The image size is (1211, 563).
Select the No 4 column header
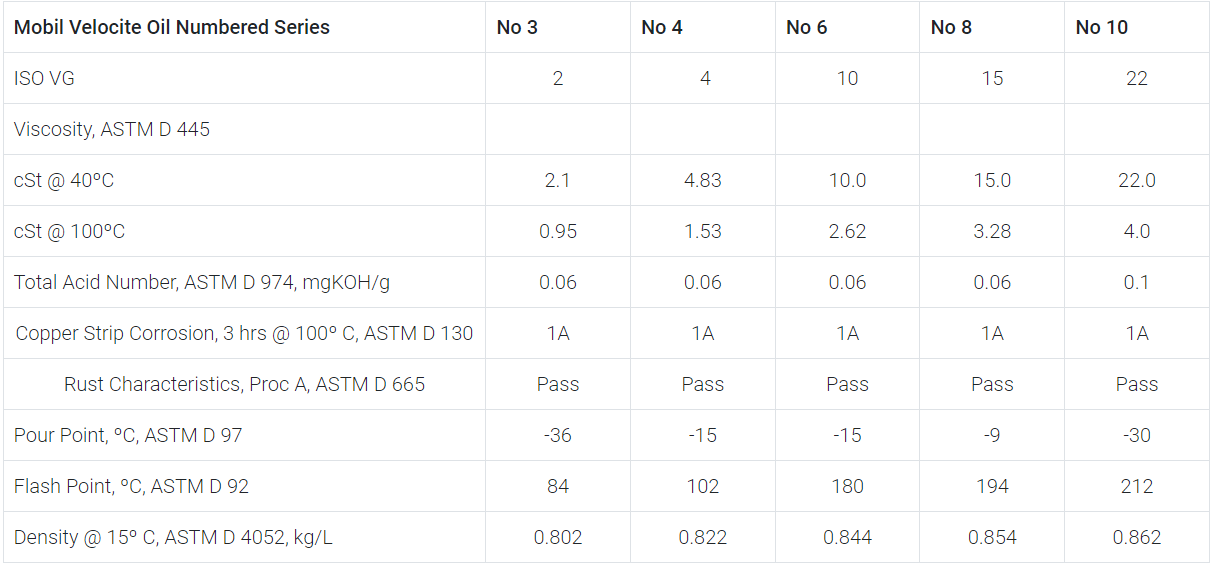pos(662,27)
